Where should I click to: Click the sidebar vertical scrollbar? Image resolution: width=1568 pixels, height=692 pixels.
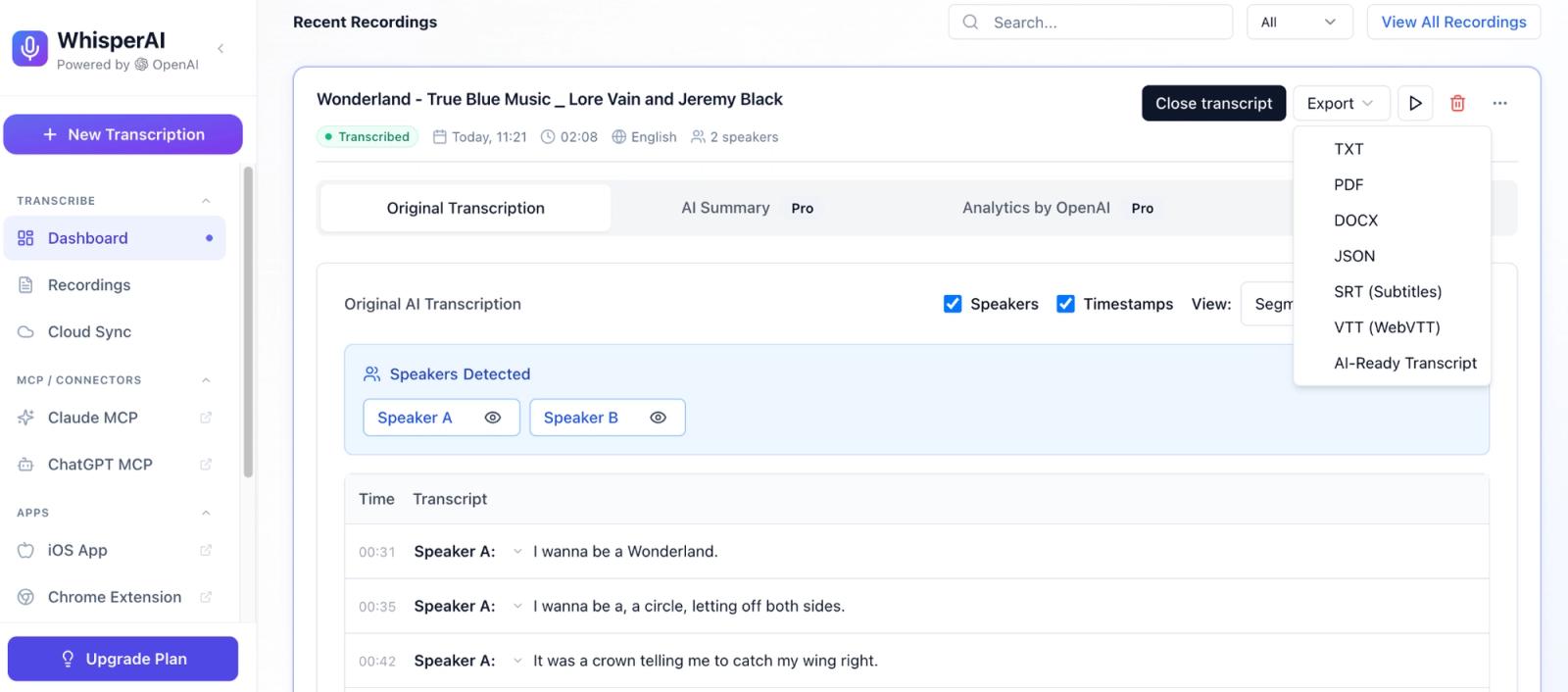tap(248, 321)
